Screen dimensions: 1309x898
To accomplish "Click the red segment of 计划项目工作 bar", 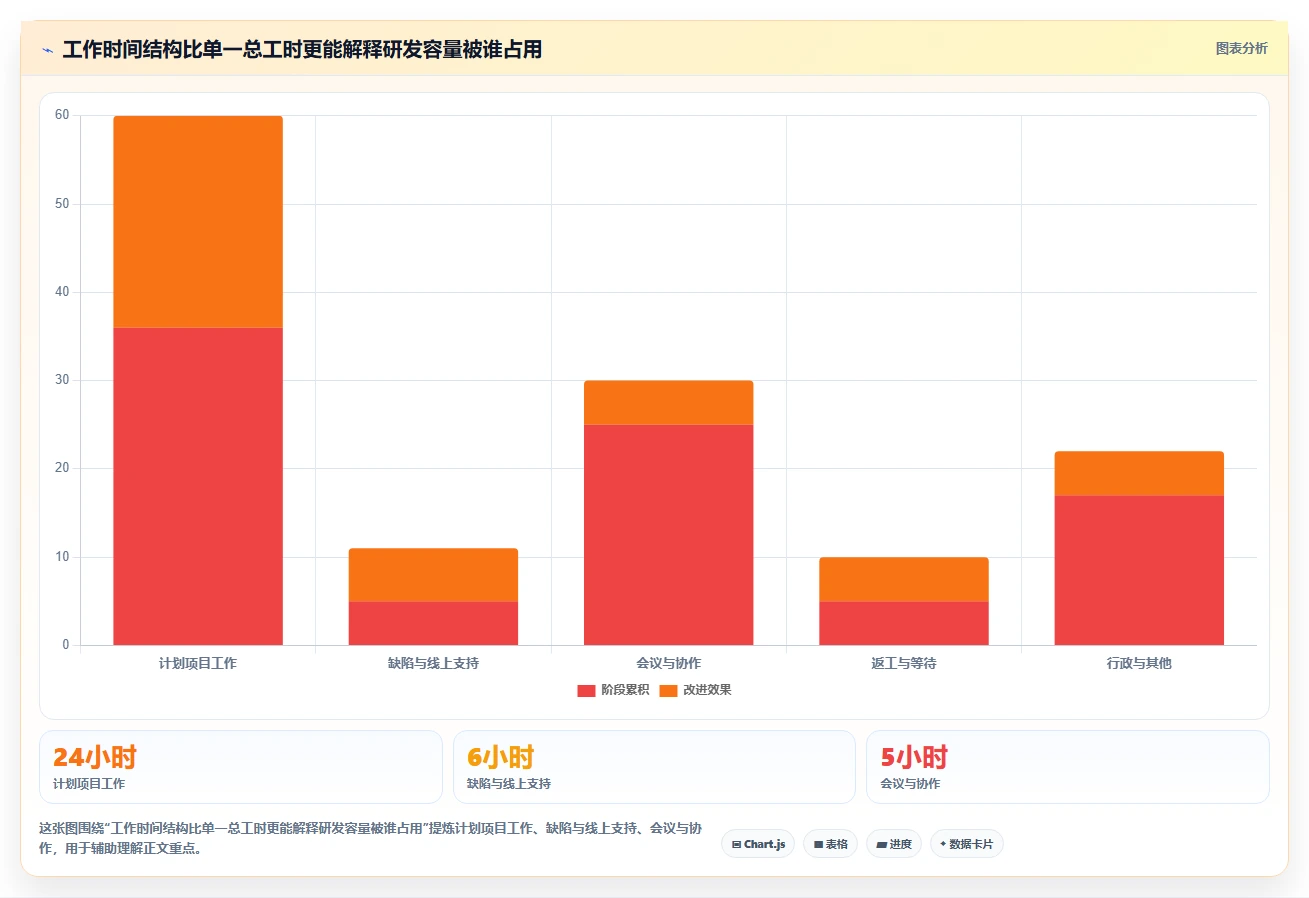I will click(198, 486).
